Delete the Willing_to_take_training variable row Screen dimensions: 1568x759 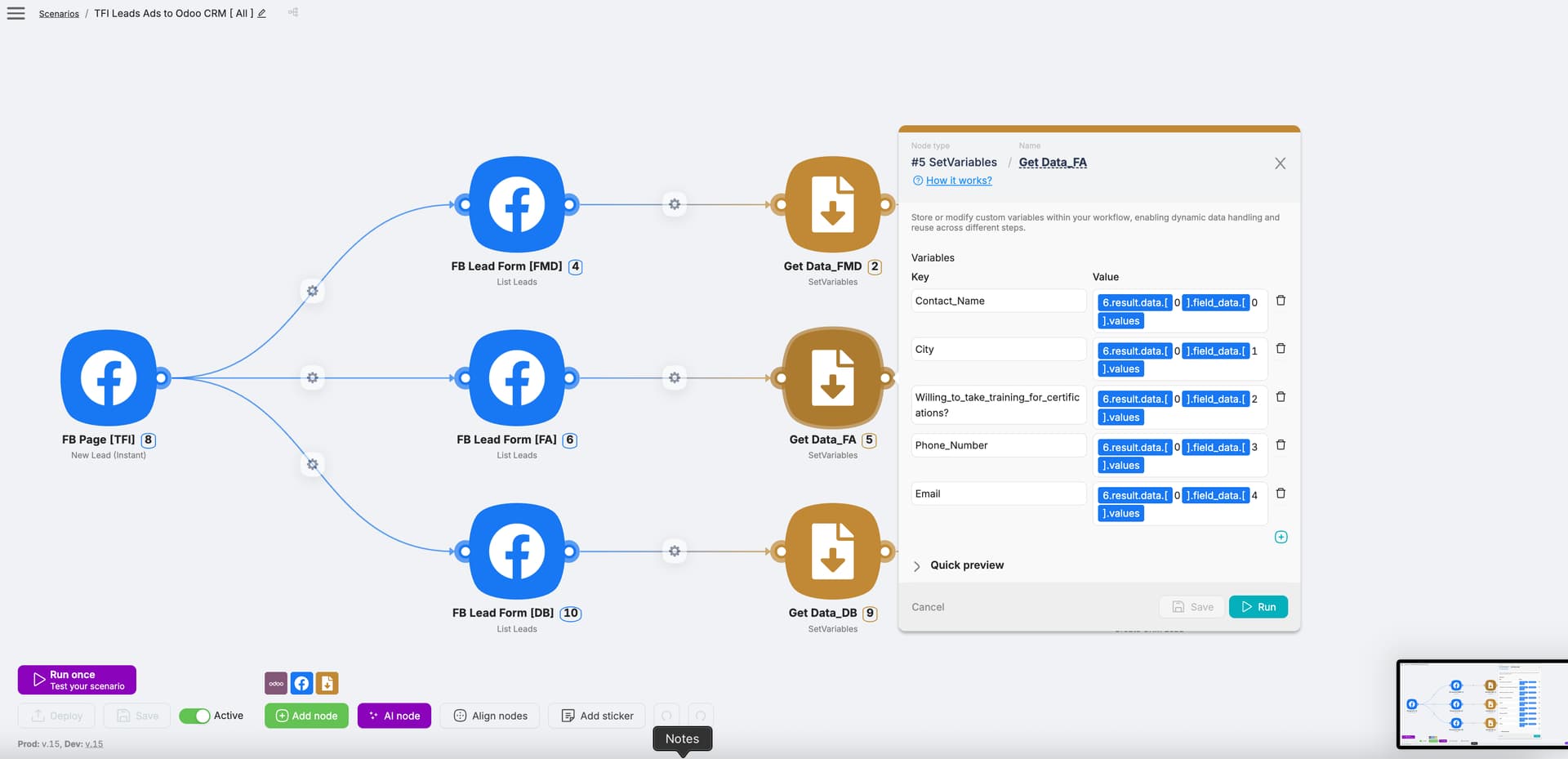(x=1281, y=397)
